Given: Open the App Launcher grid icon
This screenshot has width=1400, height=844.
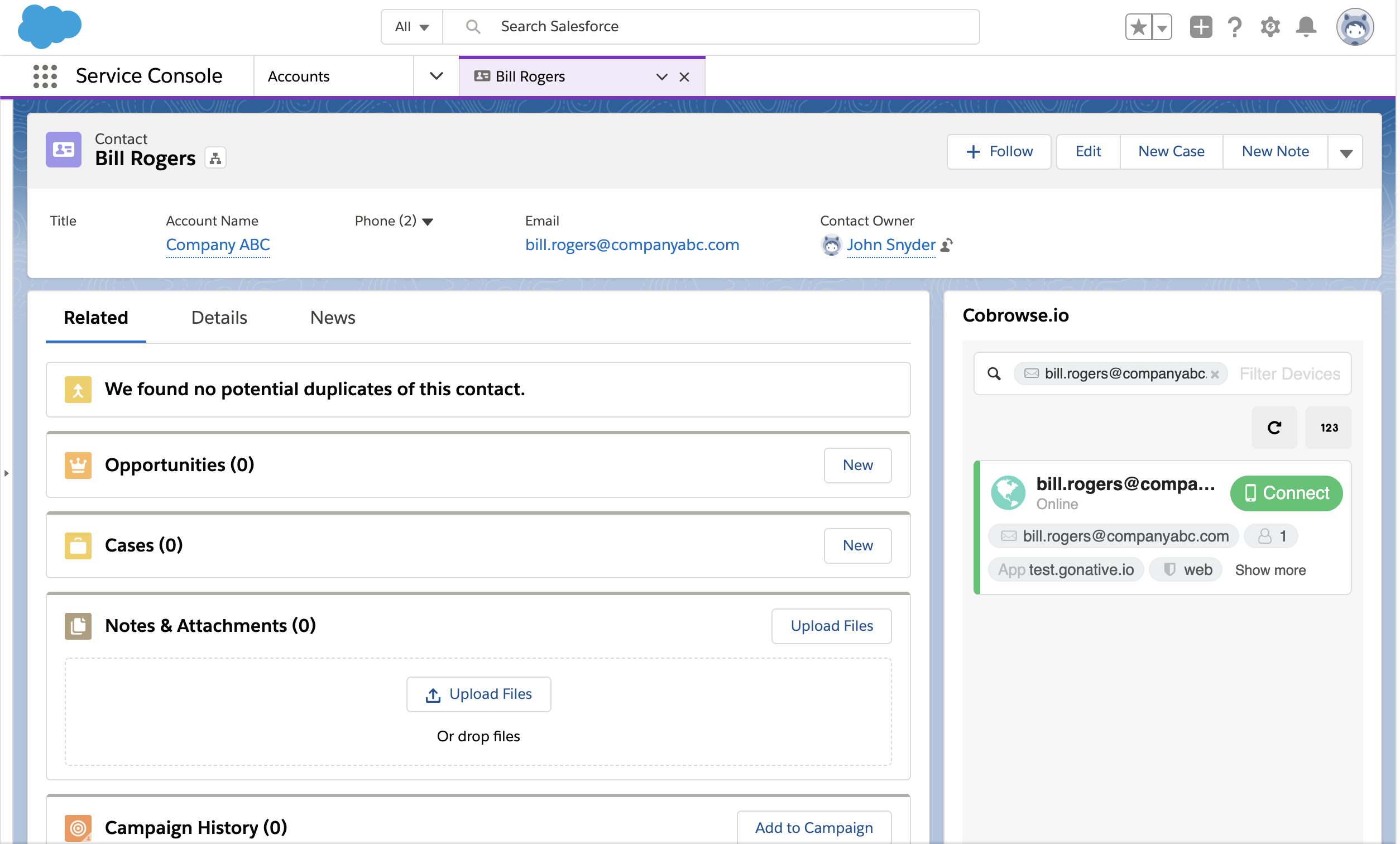Looking at the screenshot, I should coord(45,76).
